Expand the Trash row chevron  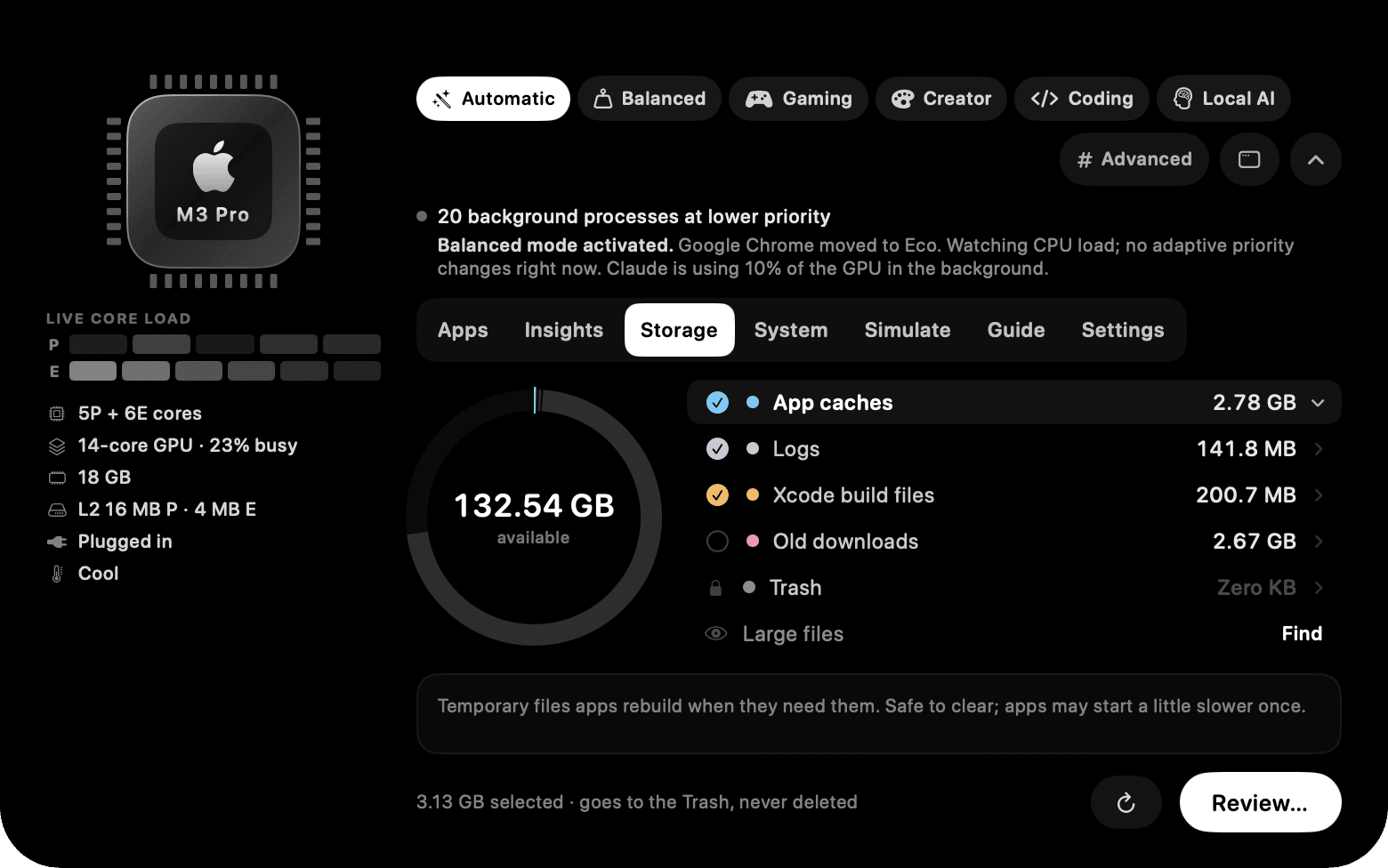point(1319,588)
